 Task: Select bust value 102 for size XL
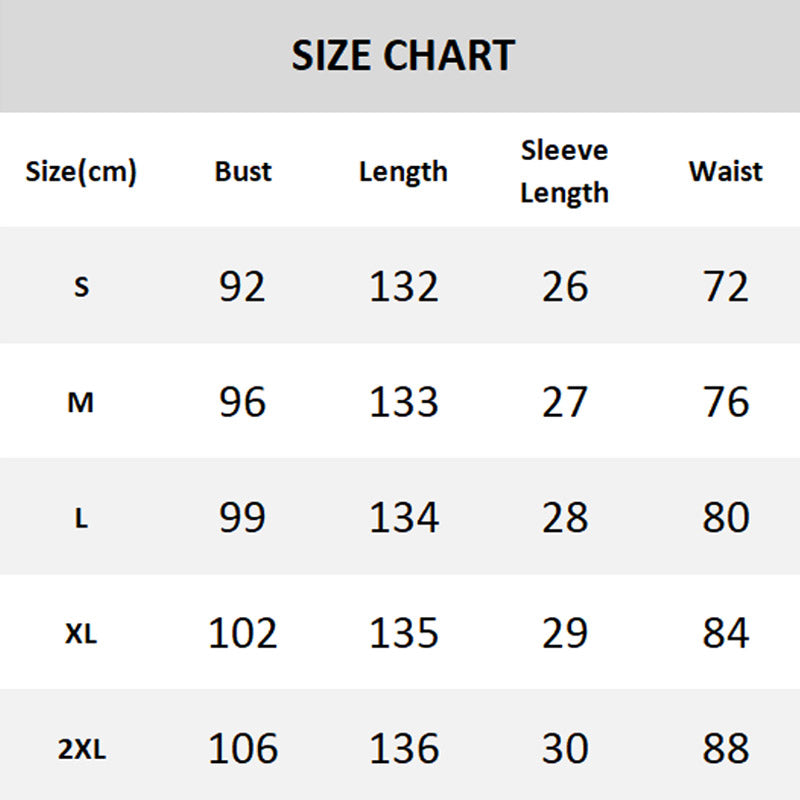(x=242, y=633)
